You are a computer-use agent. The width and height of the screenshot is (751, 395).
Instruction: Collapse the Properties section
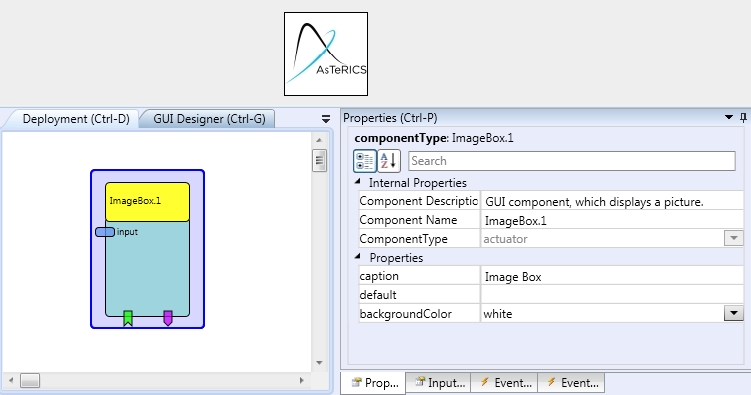358,257
